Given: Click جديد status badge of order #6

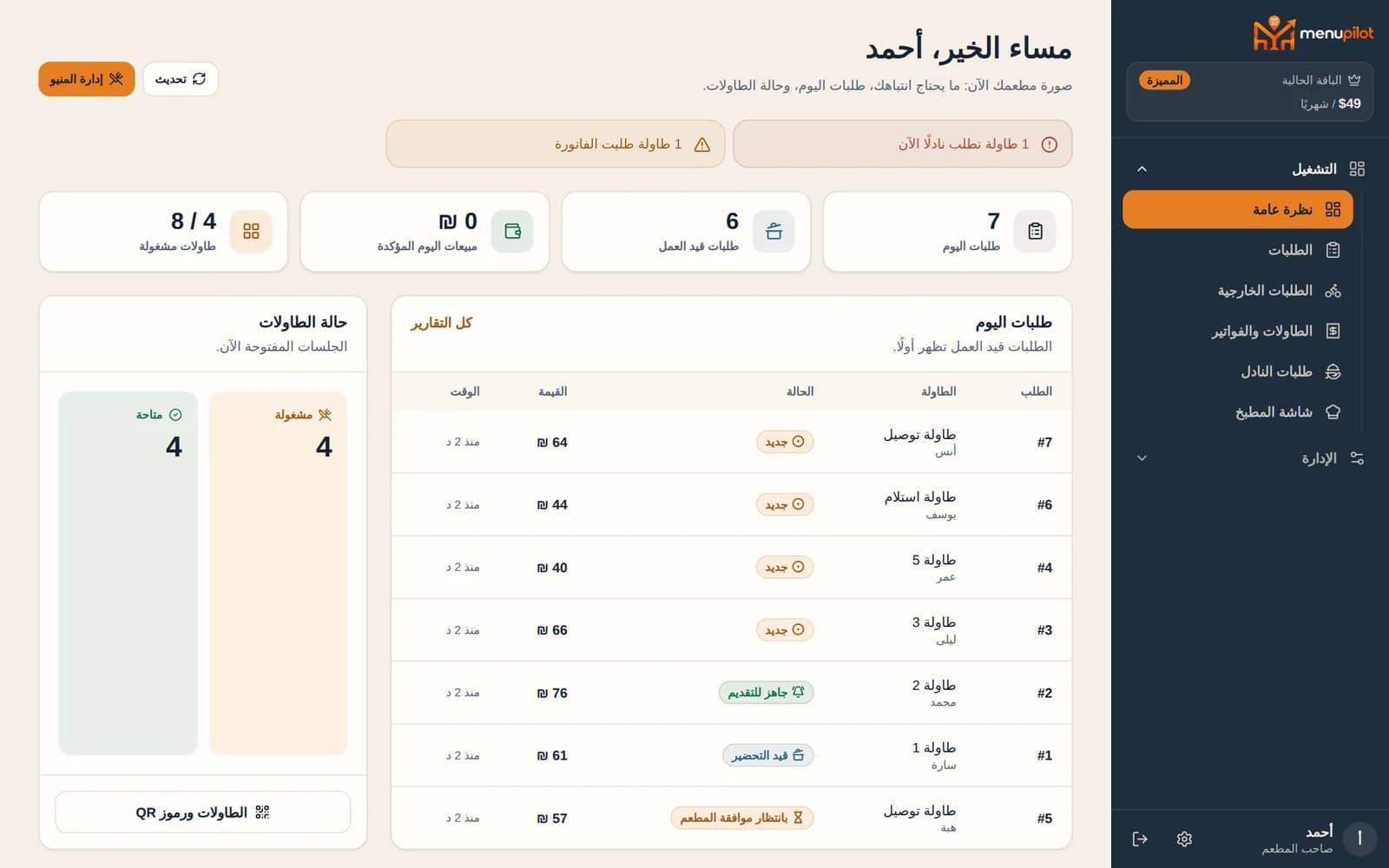Looking at the screenshot, I should pyautogui.click(x=785, y=504).
